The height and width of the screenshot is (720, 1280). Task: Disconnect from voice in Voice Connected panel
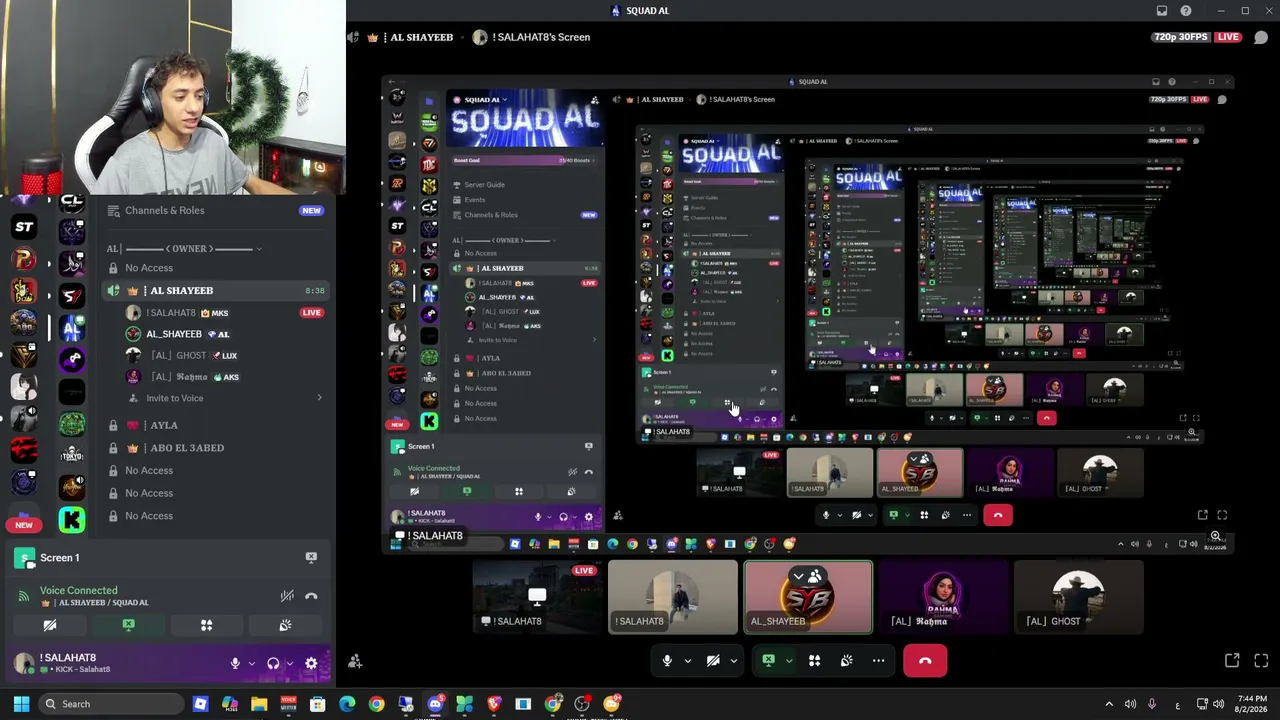coord(311,596)
